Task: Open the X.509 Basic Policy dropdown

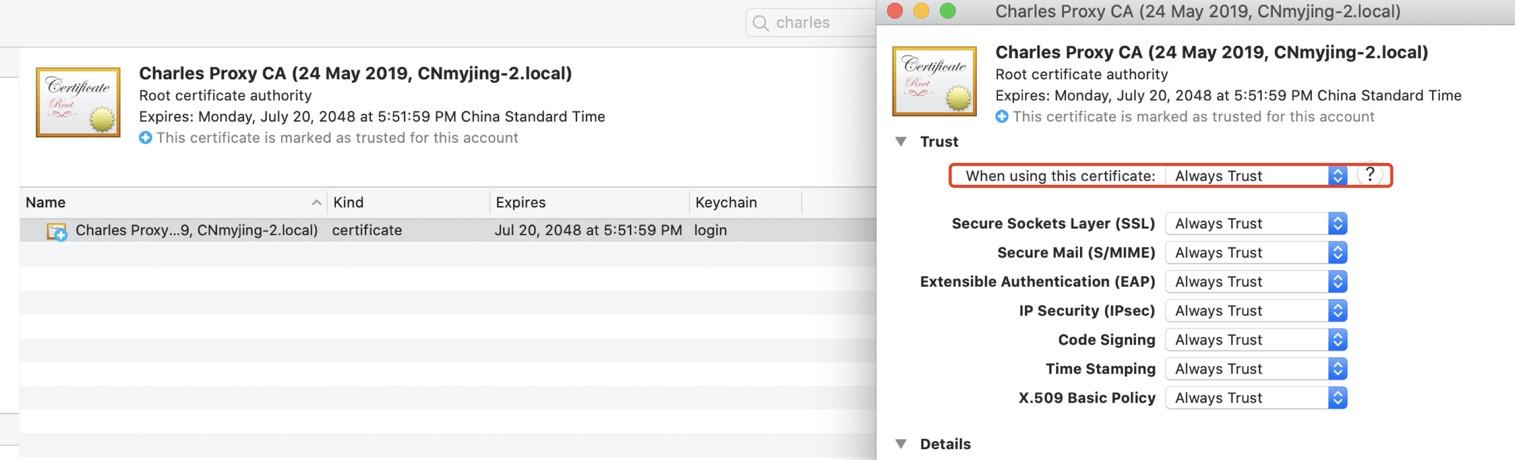Action: tap(1257, 398)
